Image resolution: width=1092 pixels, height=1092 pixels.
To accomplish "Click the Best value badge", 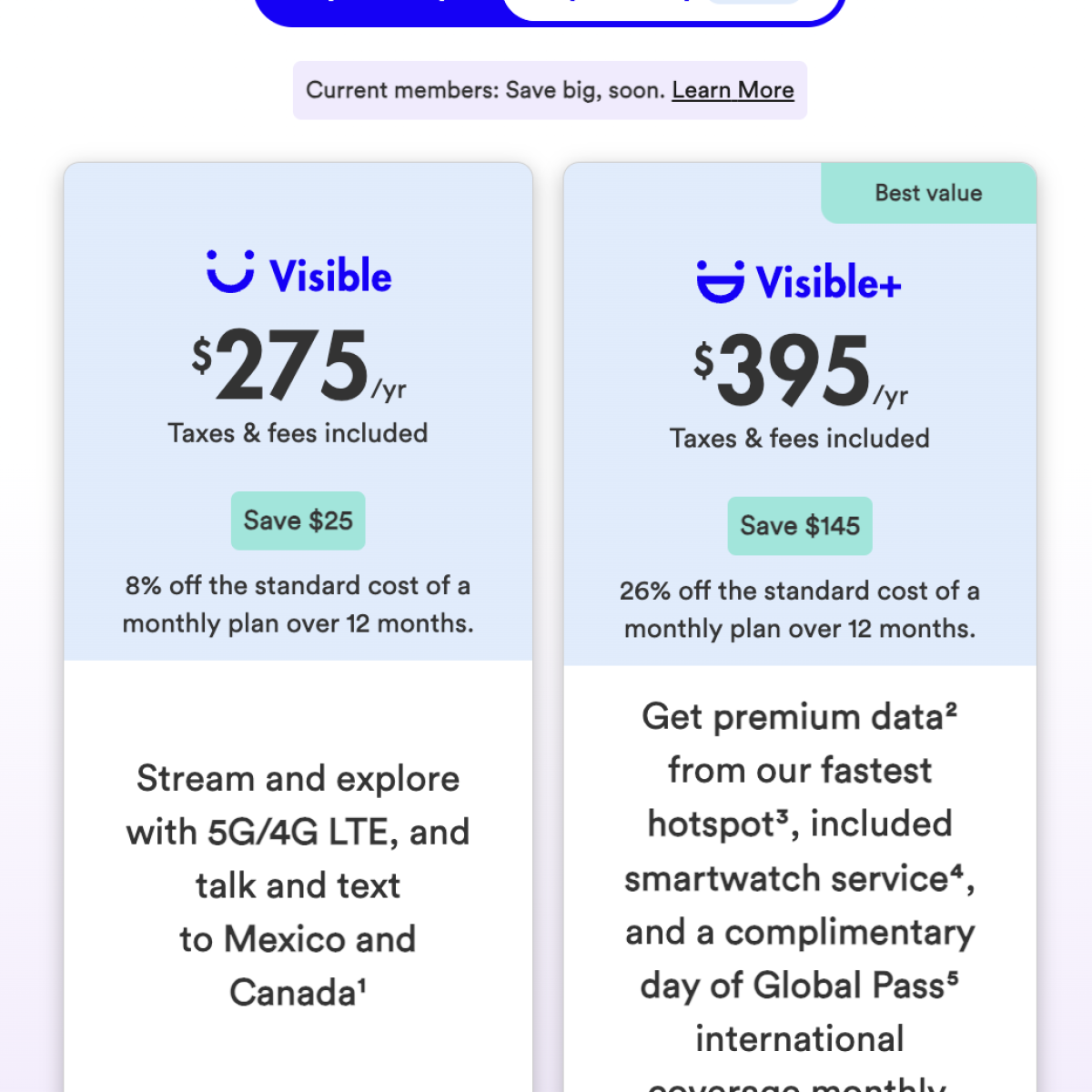I will 928,193.
